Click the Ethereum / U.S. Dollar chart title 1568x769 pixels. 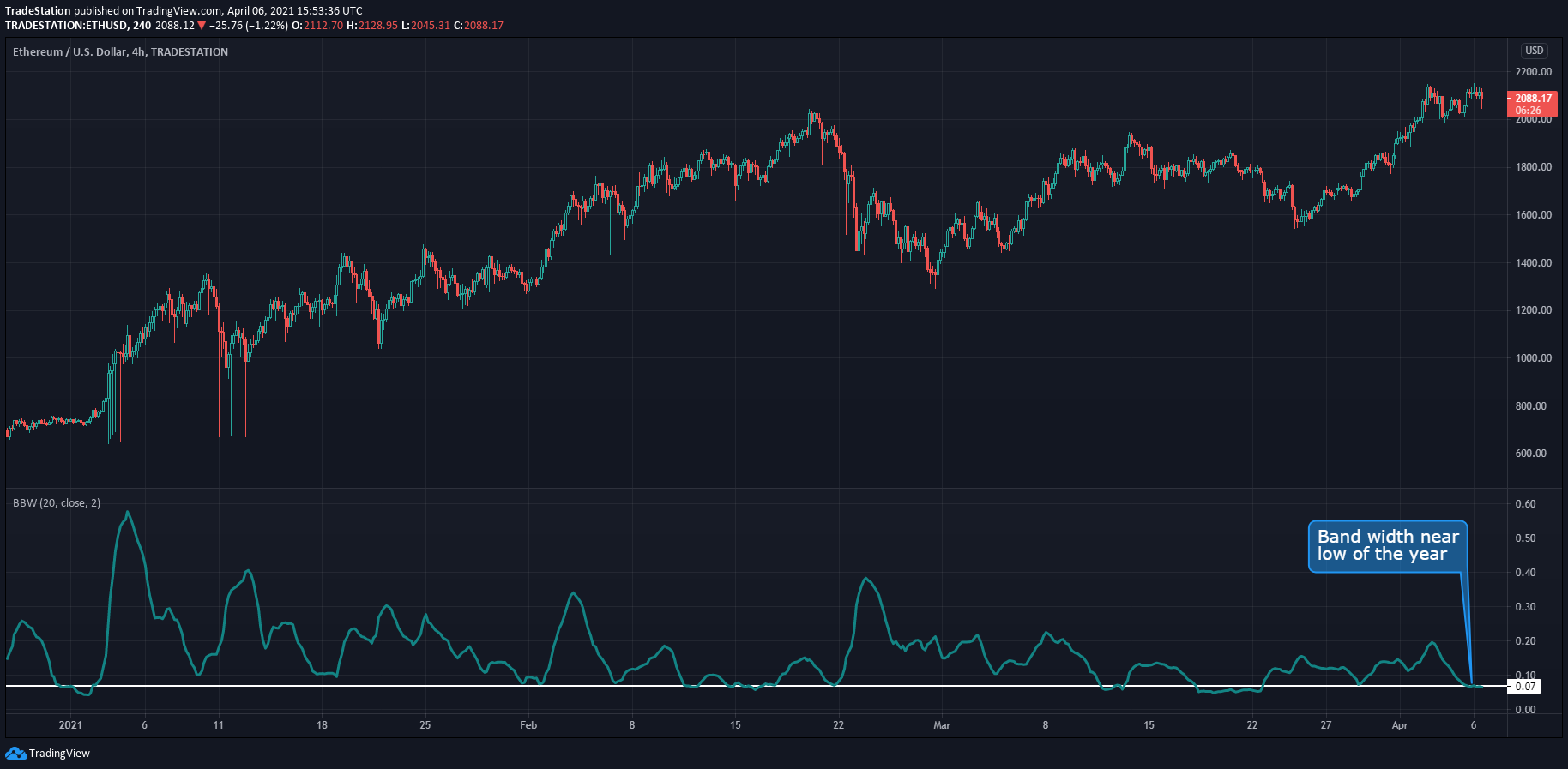[120, 52]
